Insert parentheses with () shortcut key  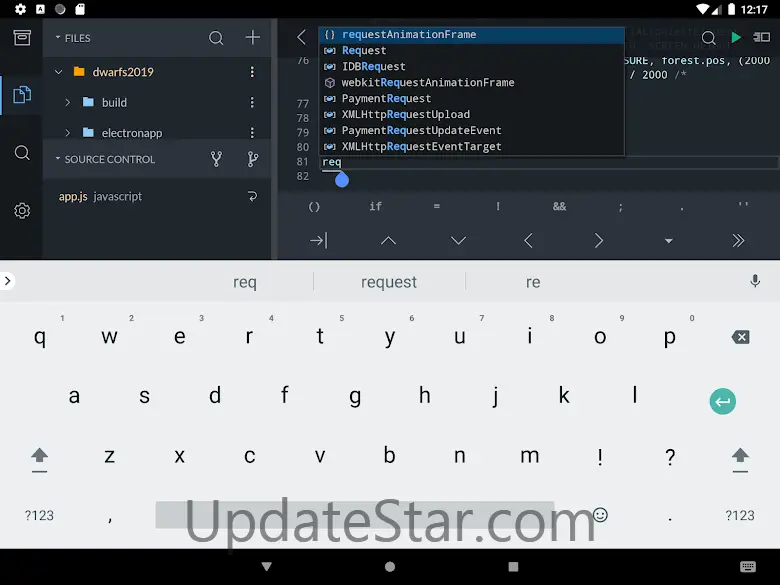(x=314, y=206)
